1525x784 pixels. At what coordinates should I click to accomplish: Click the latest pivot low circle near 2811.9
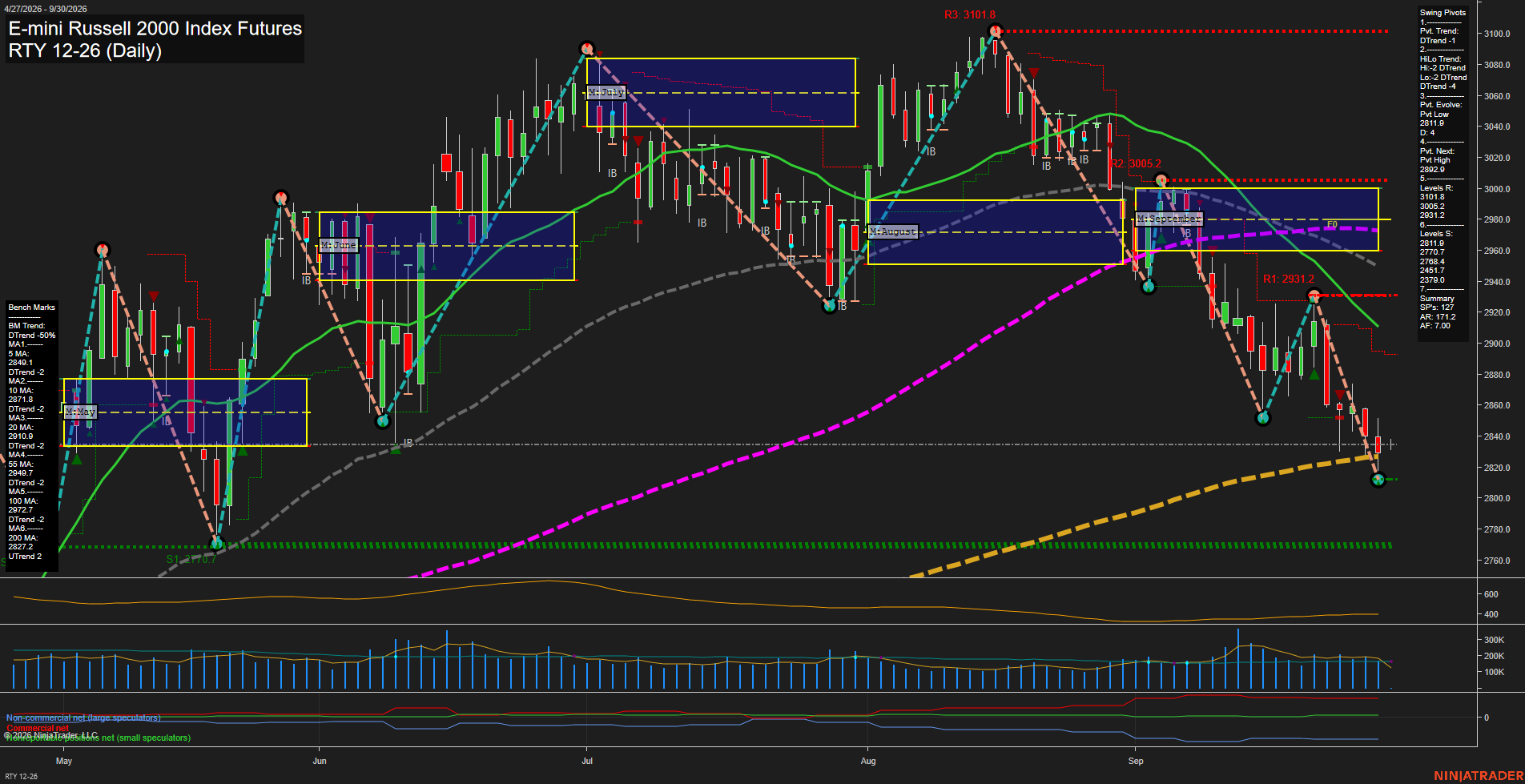1378,480
